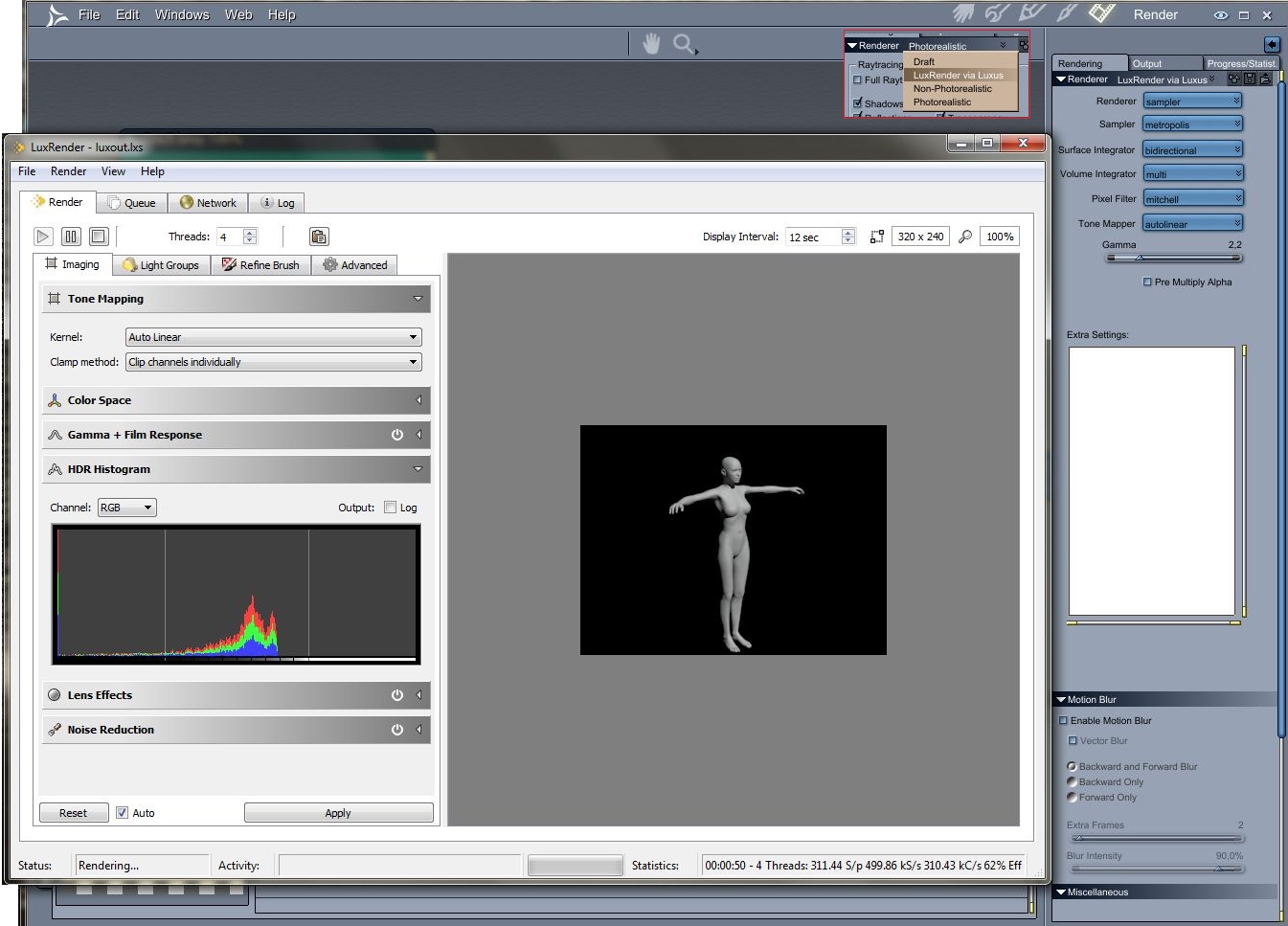
Task: Open the Clamp method dropdown
Action: pyautogui.click(x=273, y=362)
